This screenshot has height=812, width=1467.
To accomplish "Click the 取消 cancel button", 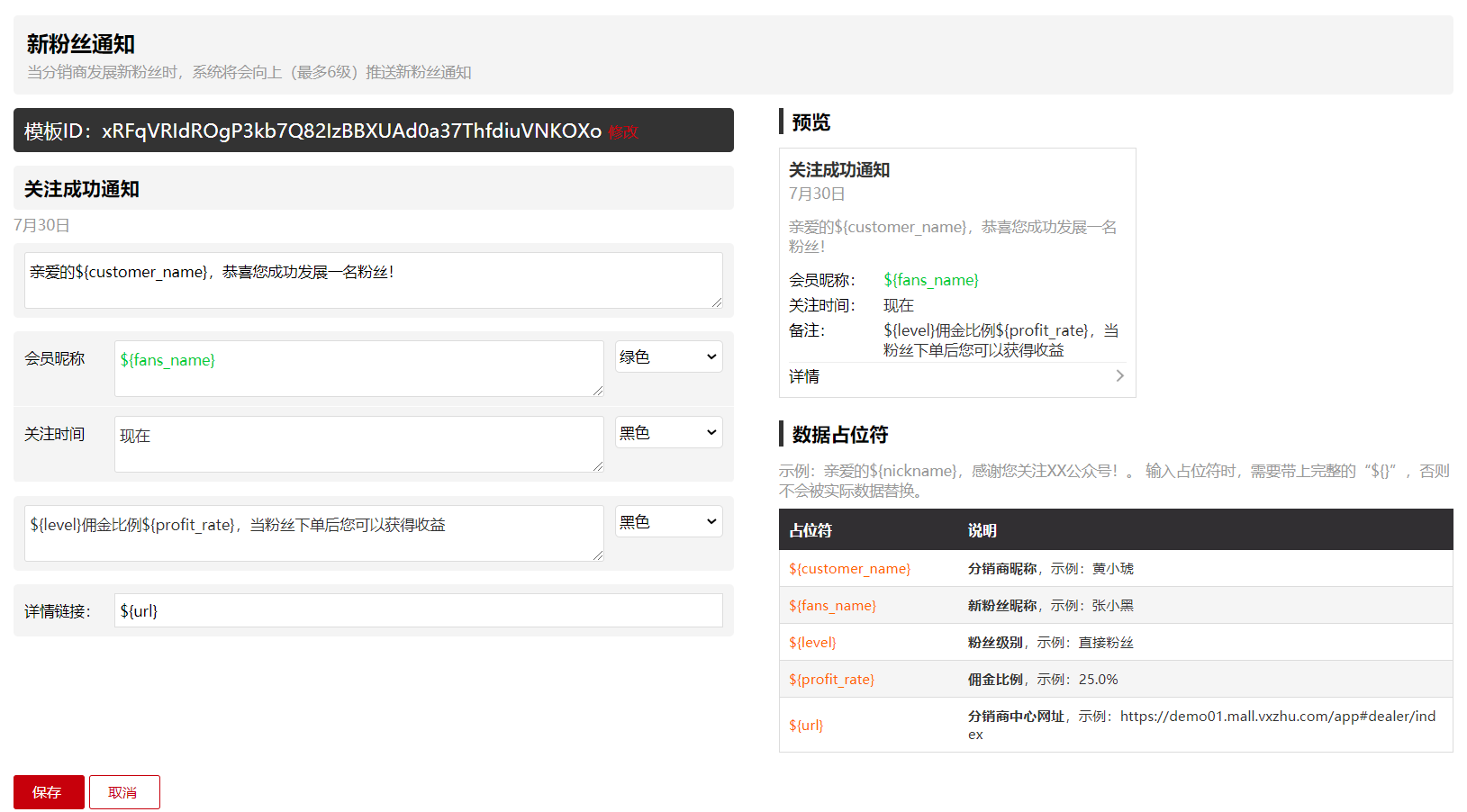I will coord(124,792).
